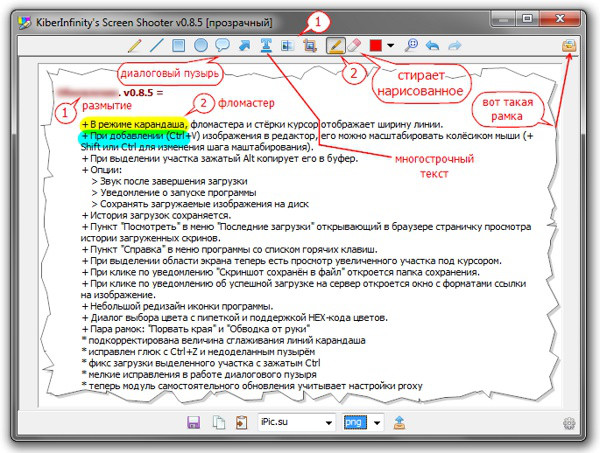The width and height of the screenshot is (600, 453).
Task: Activate the blur tool
Action: tap(288, 46)
